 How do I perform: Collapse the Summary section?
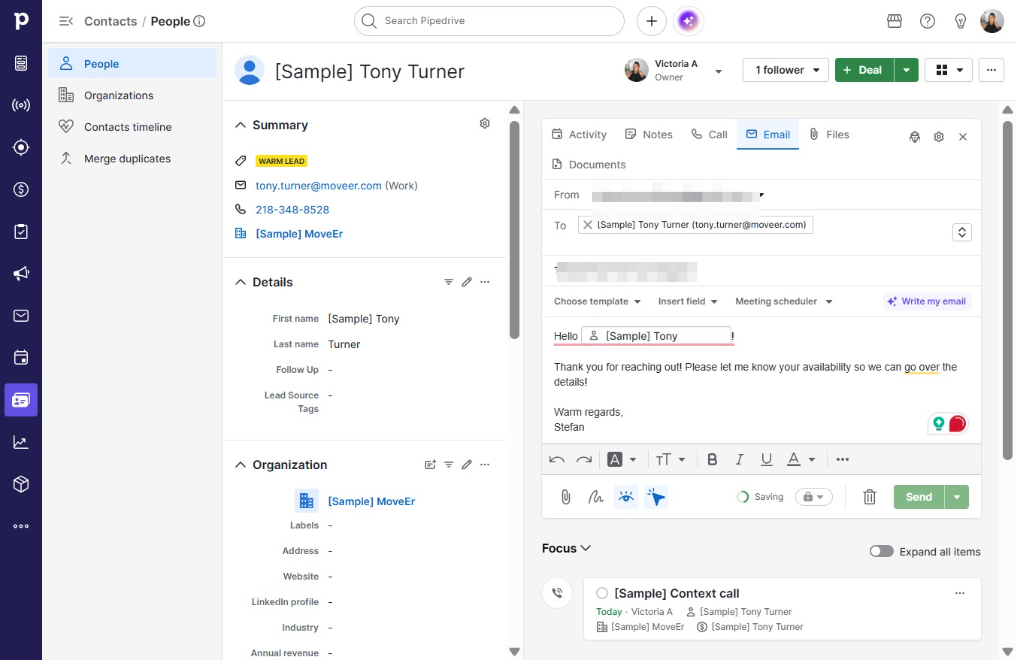240,125
